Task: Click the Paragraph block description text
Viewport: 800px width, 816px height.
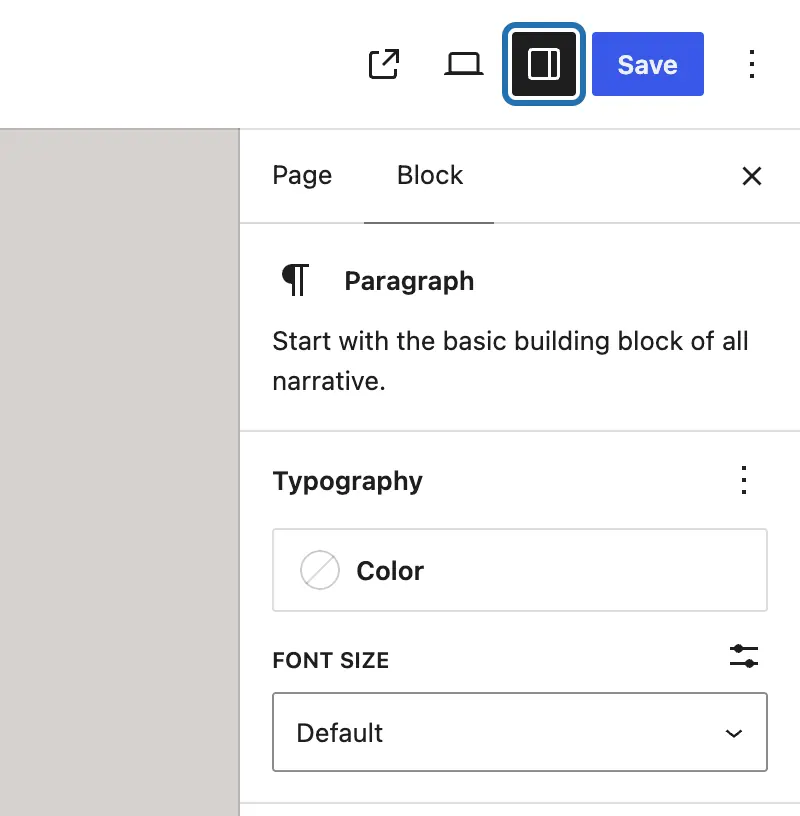Action: [510, 361]
